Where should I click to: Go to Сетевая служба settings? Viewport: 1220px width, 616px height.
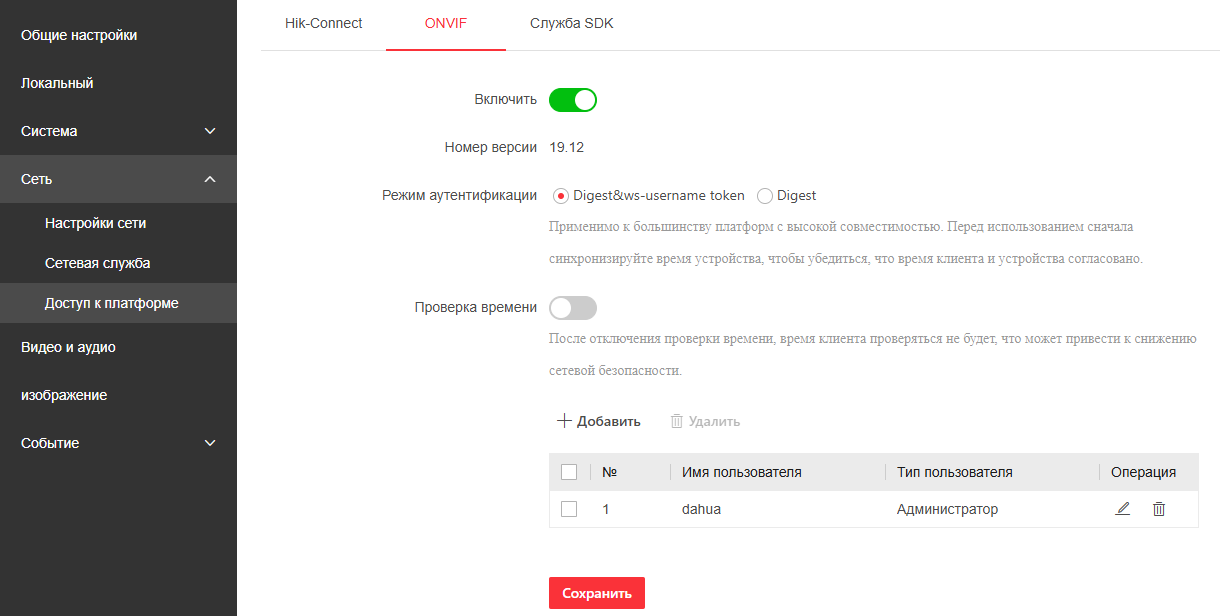[97, 263]
